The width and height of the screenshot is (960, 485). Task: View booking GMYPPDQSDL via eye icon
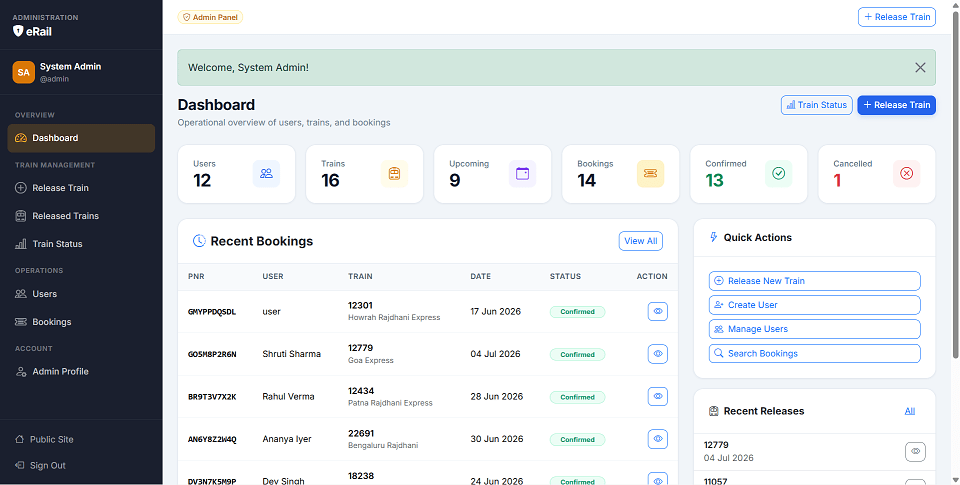pos(658,311)
